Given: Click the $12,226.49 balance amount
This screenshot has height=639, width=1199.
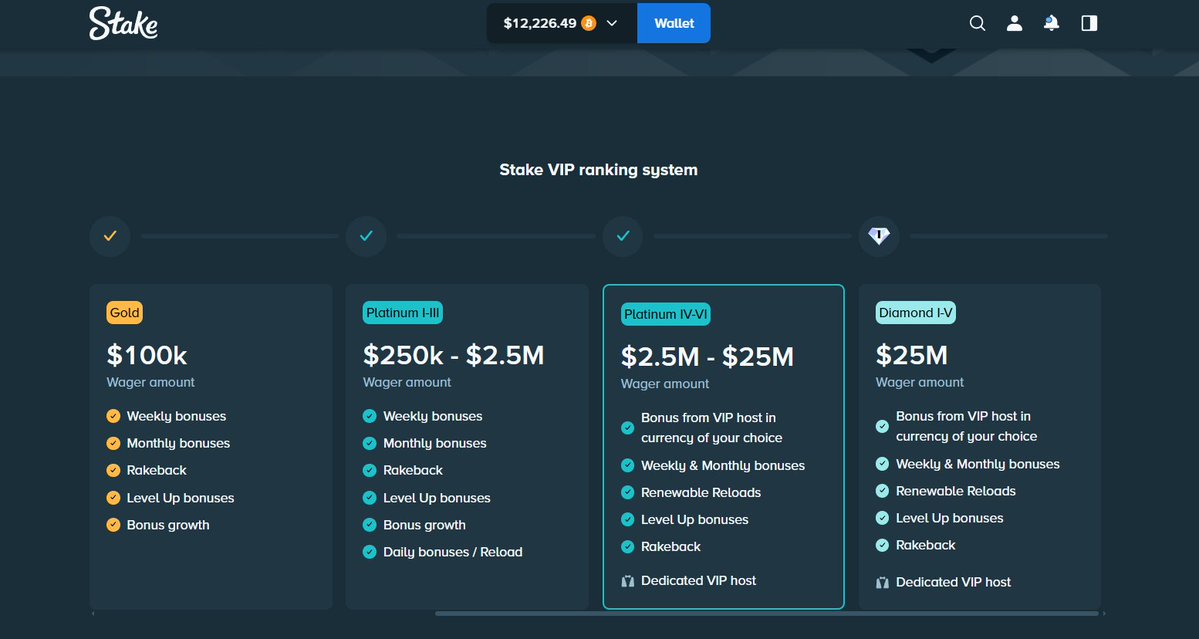Looking at the screenshot, I should 540,23.
